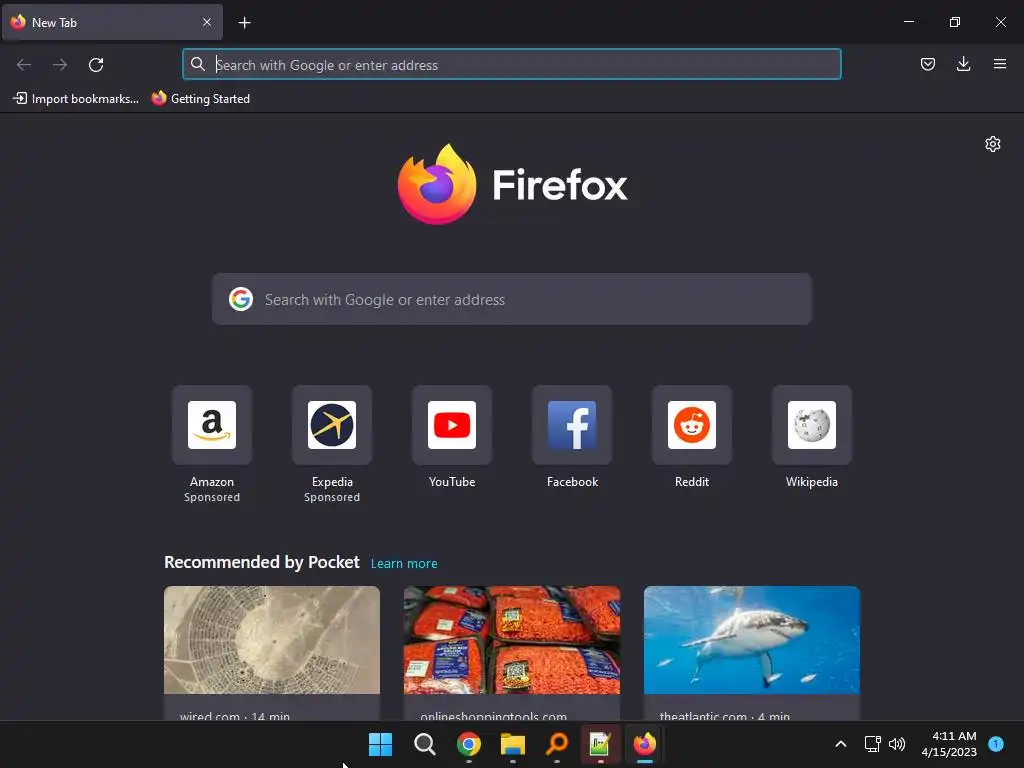The height and width of the screenshot is (768, 1024).
Task: Open Getting Started bookmark
Action: pos(200,99)
